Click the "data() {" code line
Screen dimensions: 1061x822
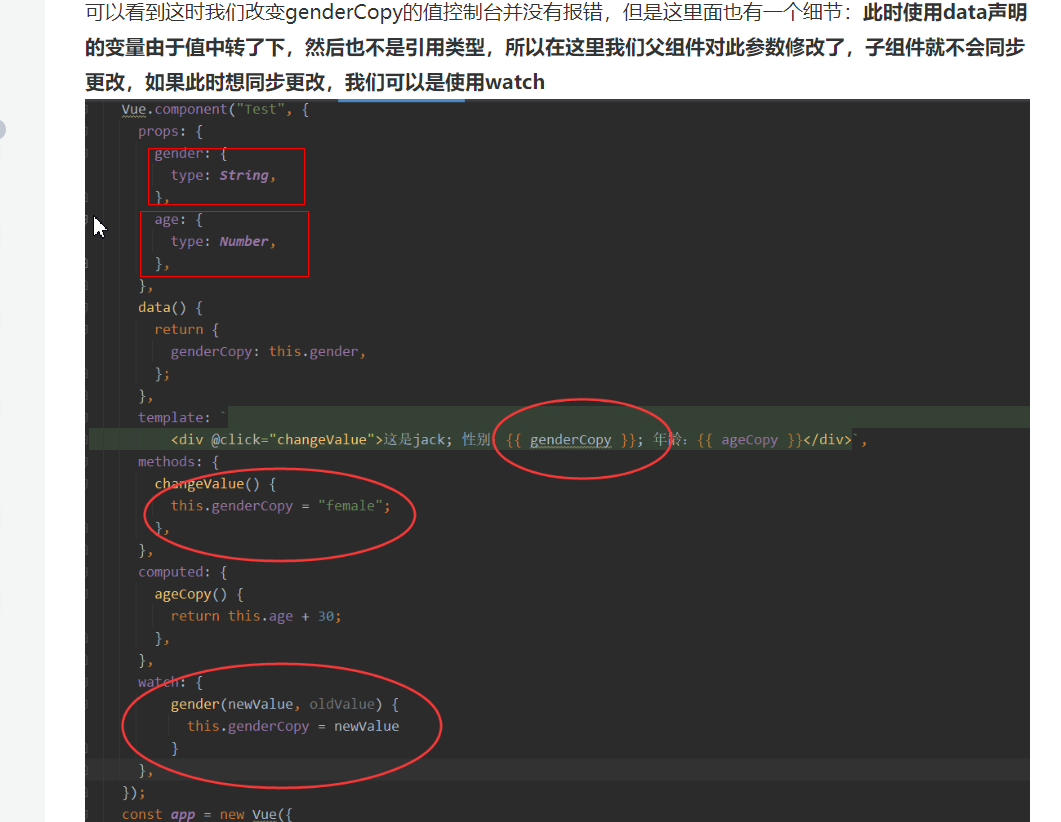[171, 308]
